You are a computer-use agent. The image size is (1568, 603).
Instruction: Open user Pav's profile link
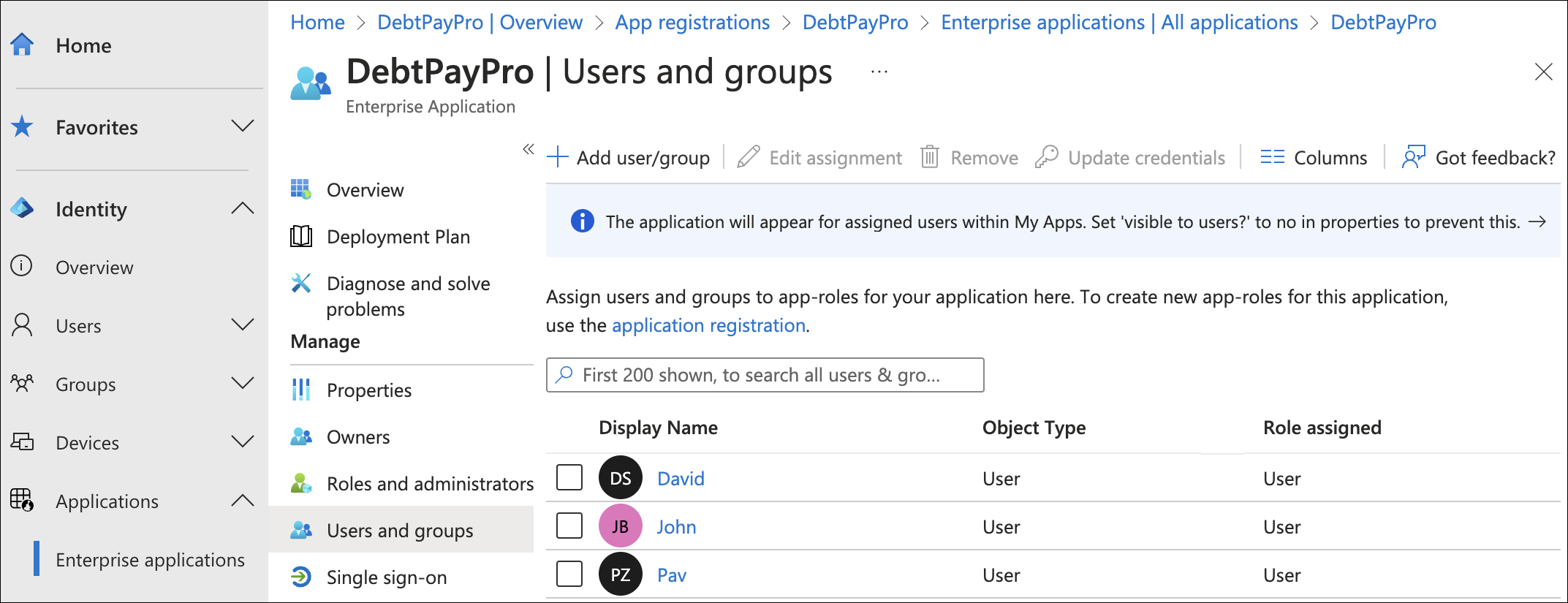[672, 575]
